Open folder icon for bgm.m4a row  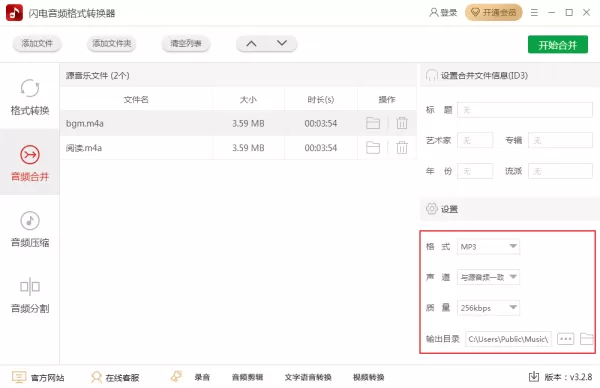[373, 123]
